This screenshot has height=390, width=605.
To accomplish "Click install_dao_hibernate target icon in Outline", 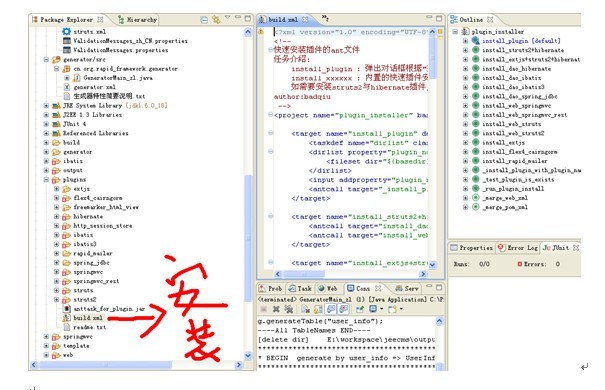I will 475,69.
